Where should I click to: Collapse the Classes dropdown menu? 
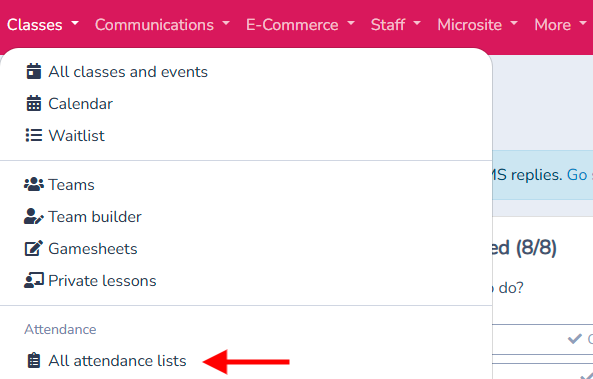coord(43,25)
